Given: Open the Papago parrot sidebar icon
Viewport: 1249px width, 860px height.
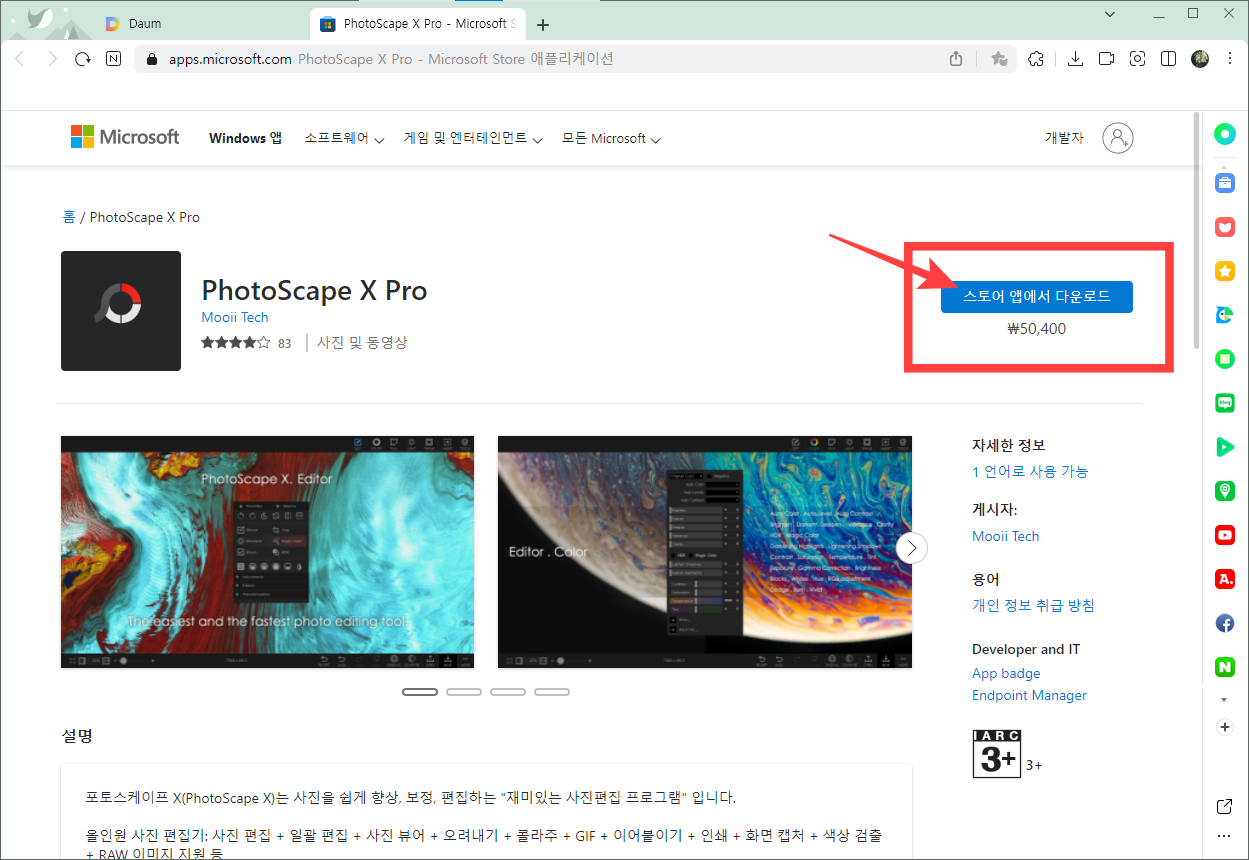Looking at the screenshot, I should [x=1224, y=315].
